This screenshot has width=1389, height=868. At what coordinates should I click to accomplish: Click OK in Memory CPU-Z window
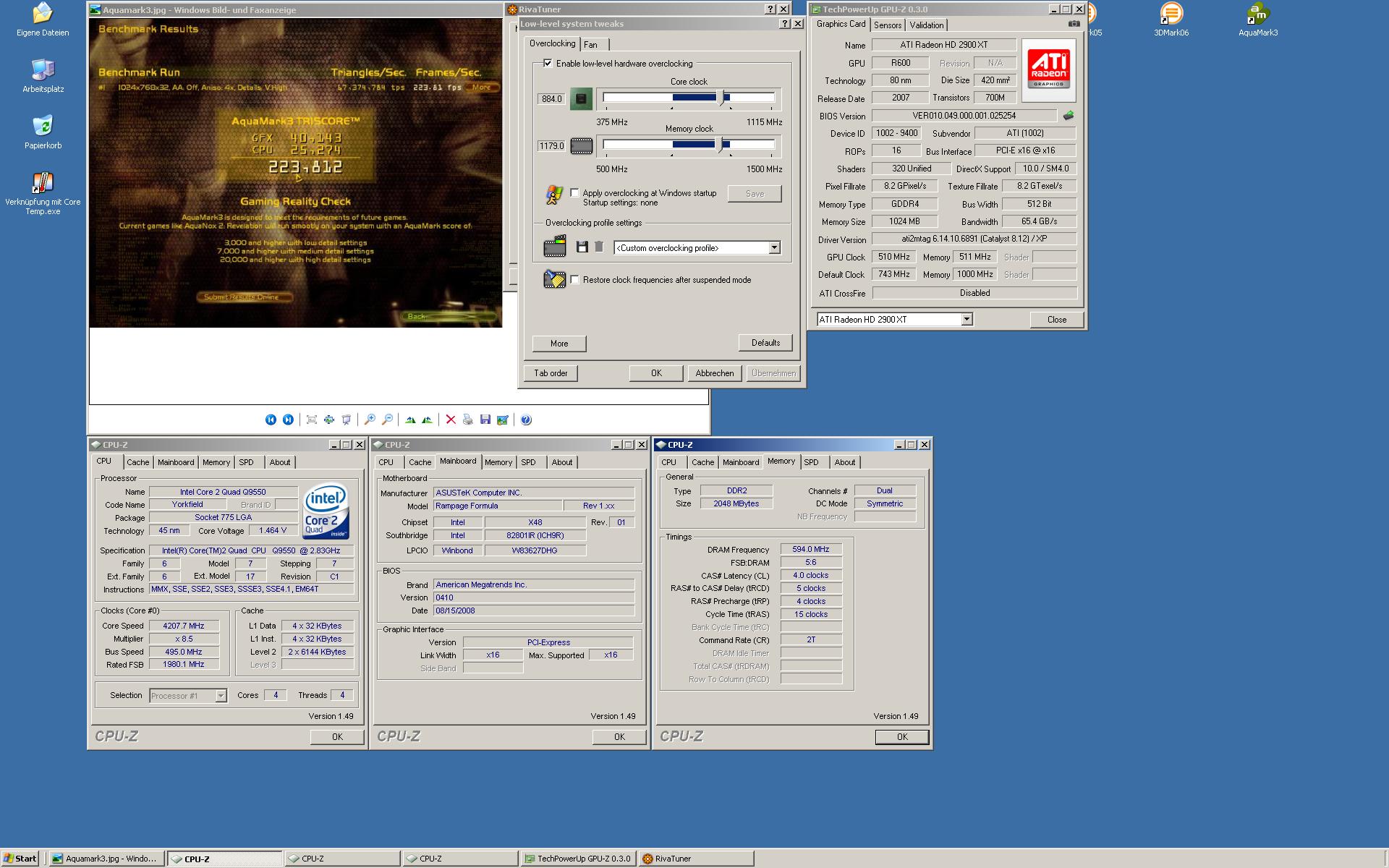902,737
